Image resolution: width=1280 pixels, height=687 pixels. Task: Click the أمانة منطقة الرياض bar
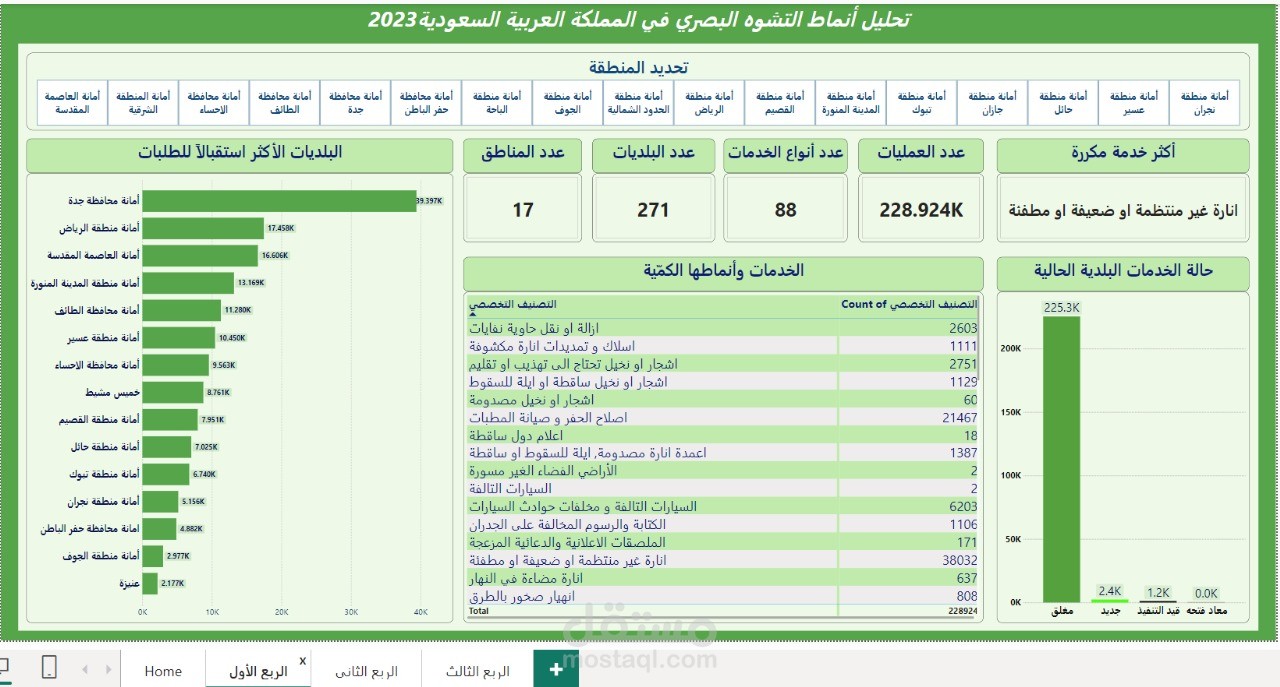[x=203, y=228]
